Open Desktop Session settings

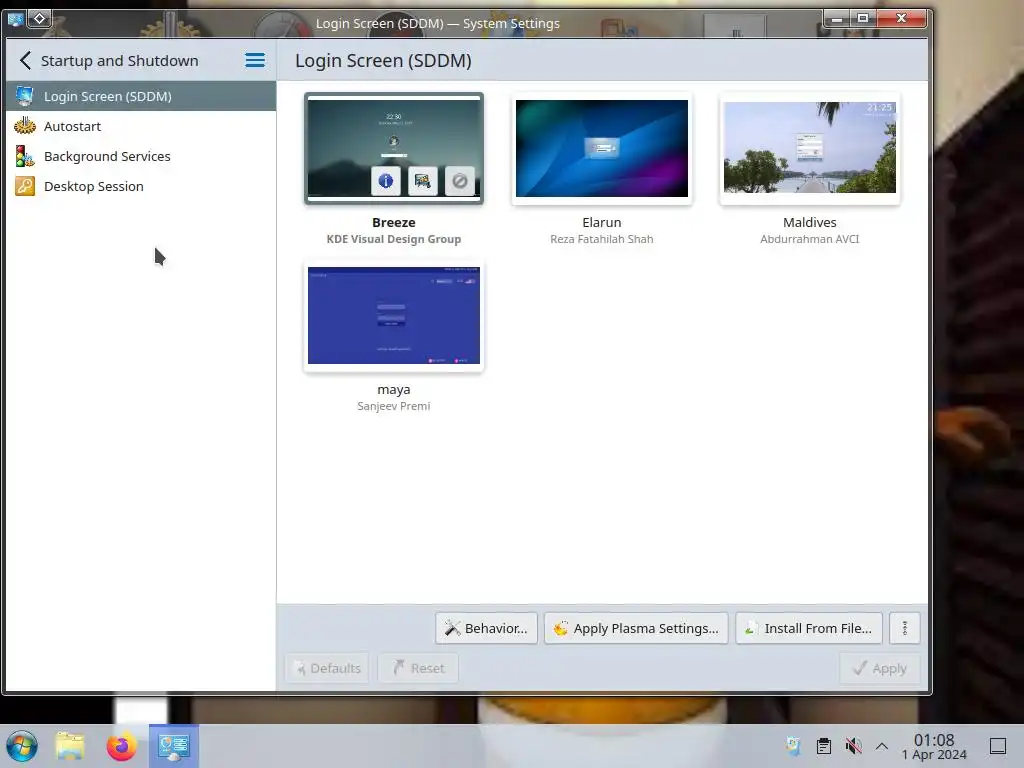pyautogui.click(x=140, y=186)
